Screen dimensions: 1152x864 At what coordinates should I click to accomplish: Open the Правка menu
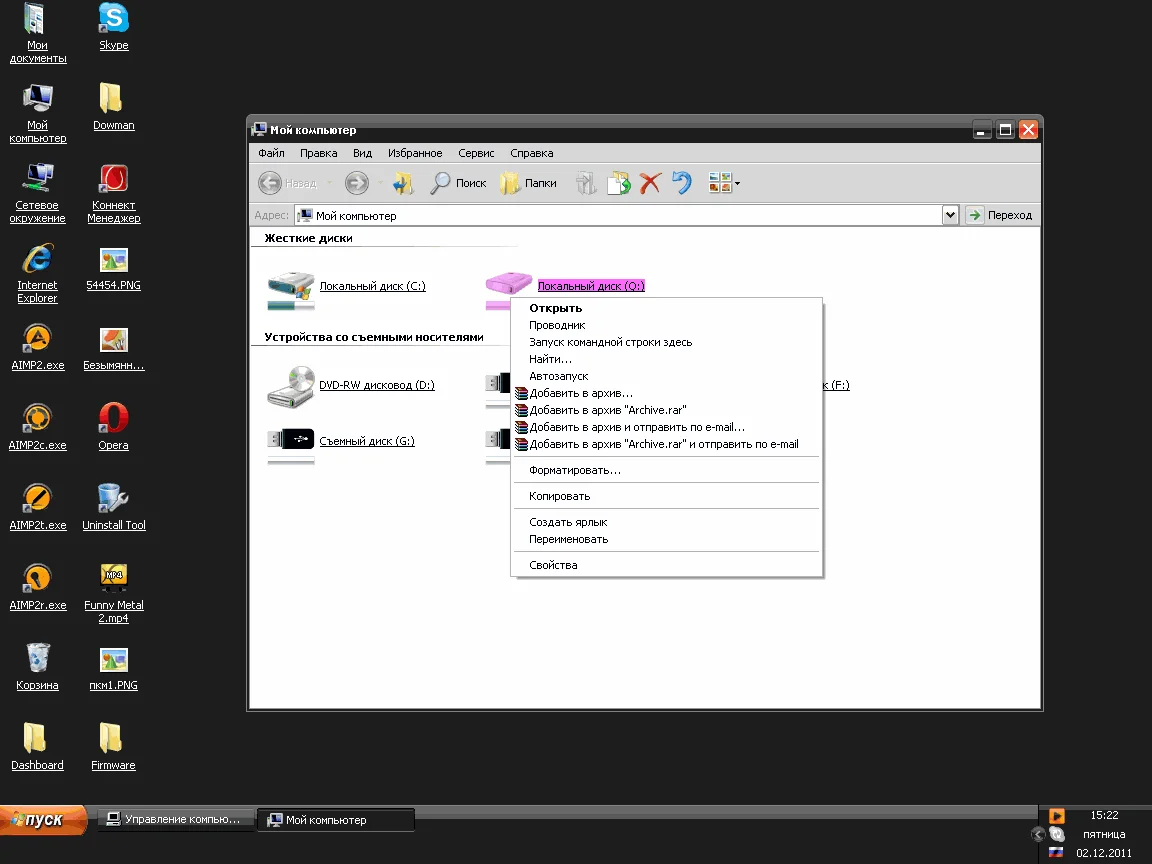(319, 153)
